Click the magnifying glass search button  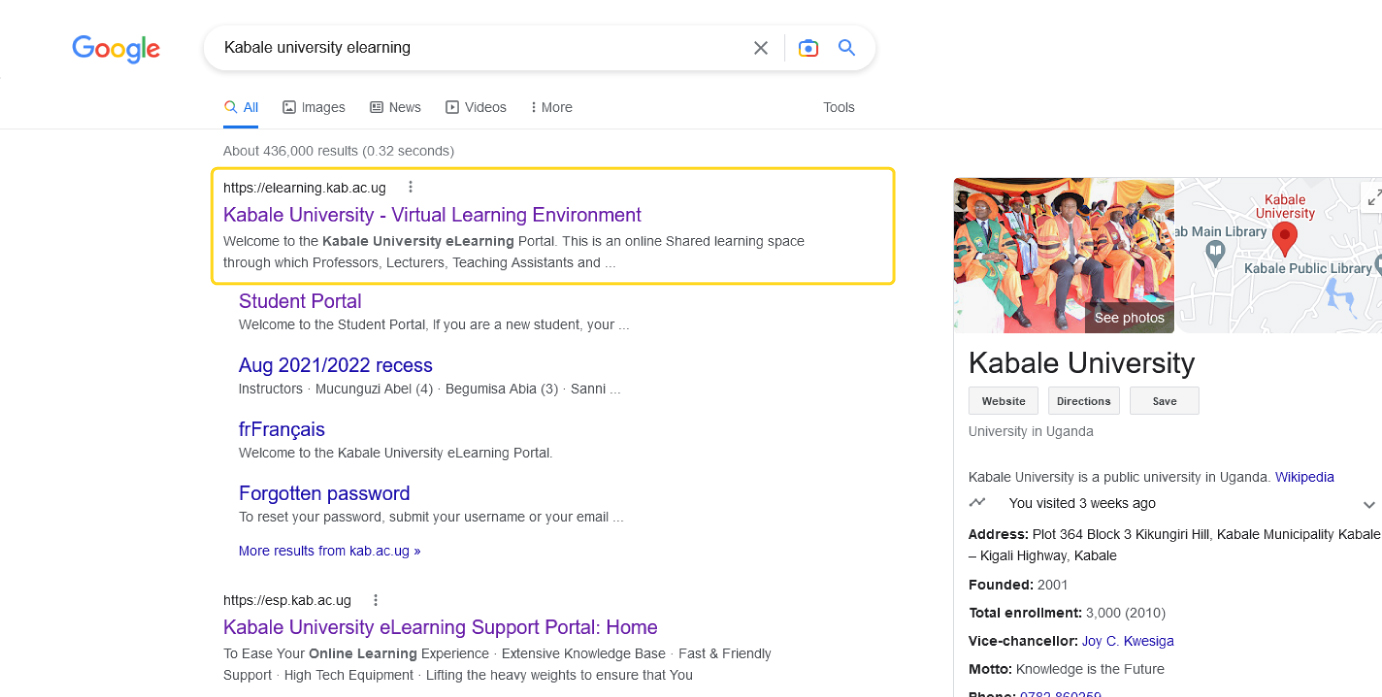point(847,48)
